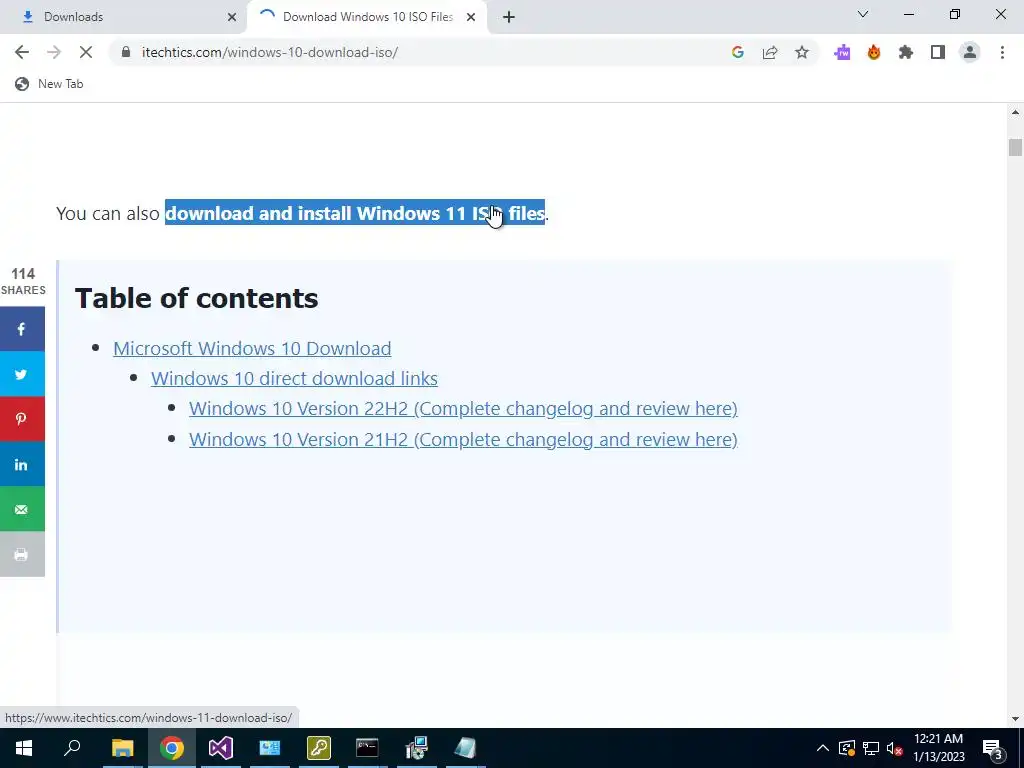The width and height of the screenshot is (1024, 768).
Task: Open the taskbar clock and date
Action: pyautogui.click(x=938, y=748)
